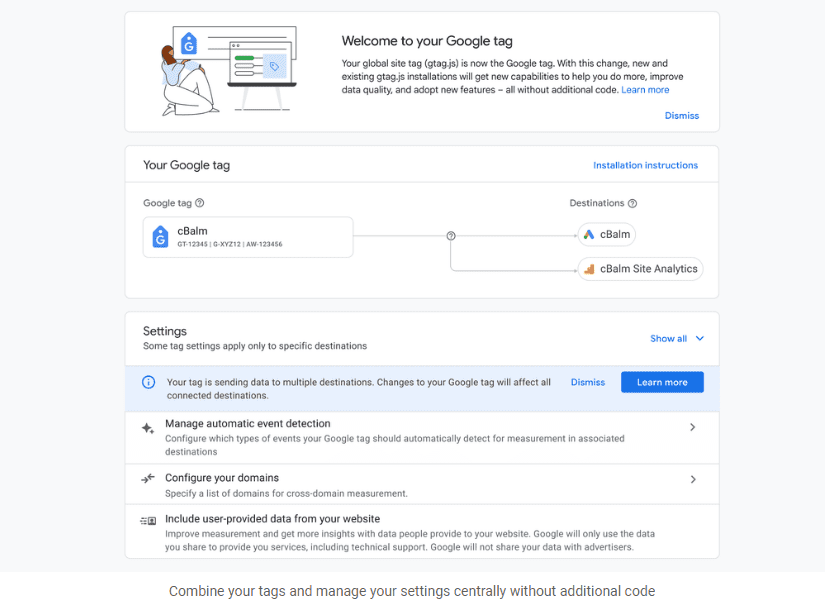828x610 pixels.
Task: Click the question mark on connector line
Action: [451, 236]
